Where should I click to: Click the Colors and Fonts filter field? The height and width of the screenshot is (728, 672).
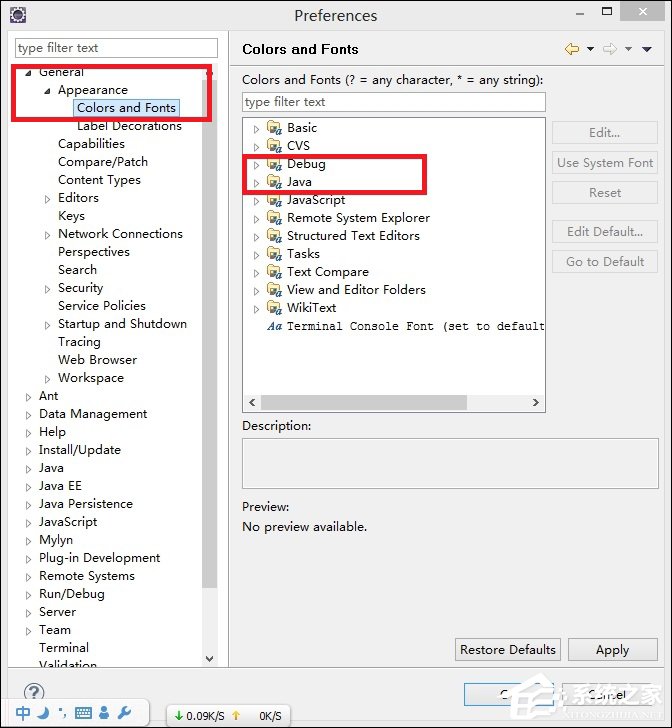click(394, 102)
